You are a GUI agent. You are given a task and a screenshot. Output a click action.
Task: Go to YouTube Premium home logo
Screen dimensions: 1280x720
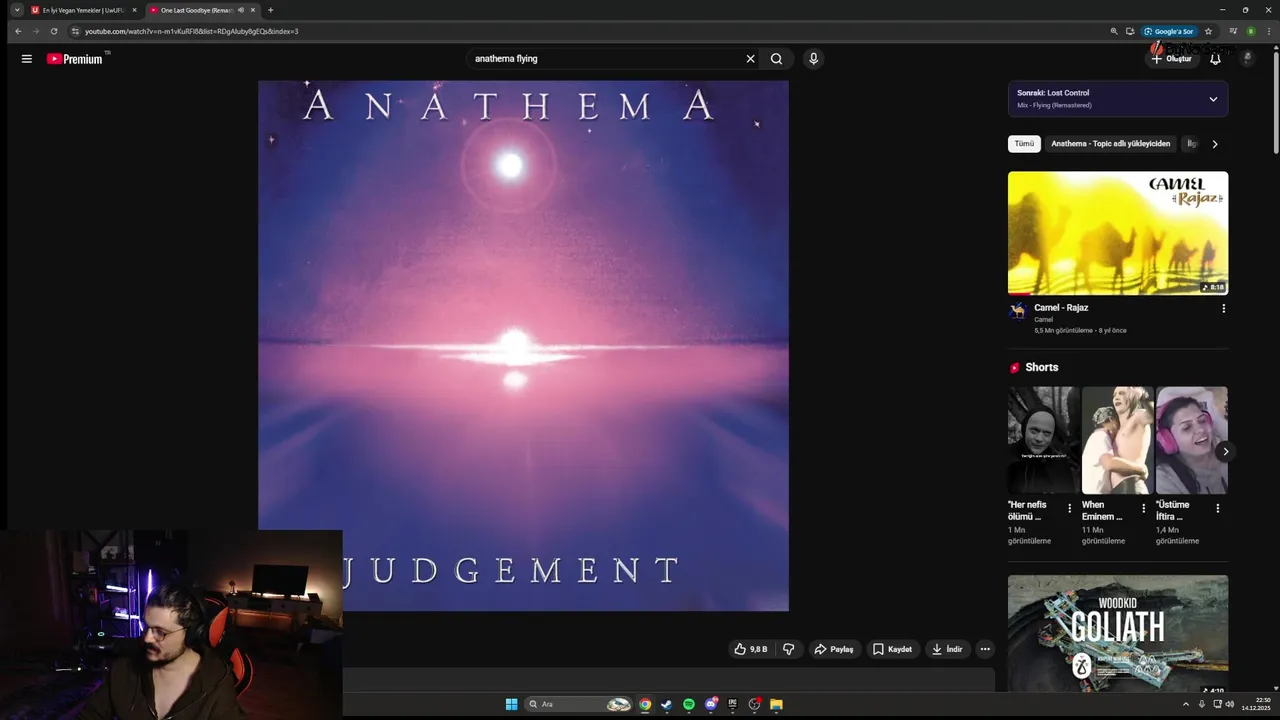[x=75, y=59]
